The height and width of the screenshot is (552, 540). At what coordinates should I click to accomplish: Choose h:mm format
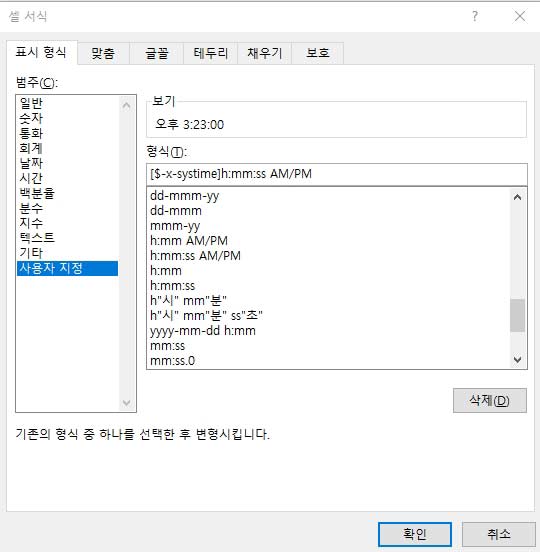click(328, 271)
